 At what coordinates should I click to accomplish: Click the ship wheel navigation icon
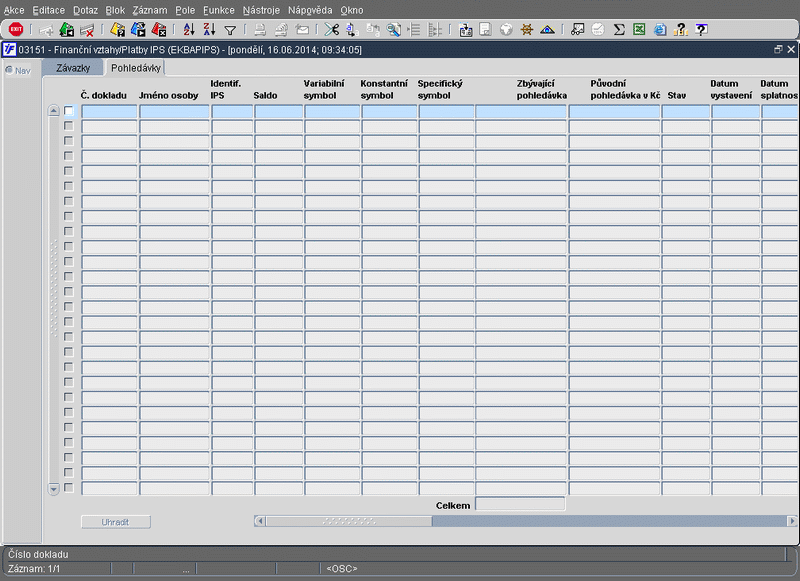pos(527,30)
